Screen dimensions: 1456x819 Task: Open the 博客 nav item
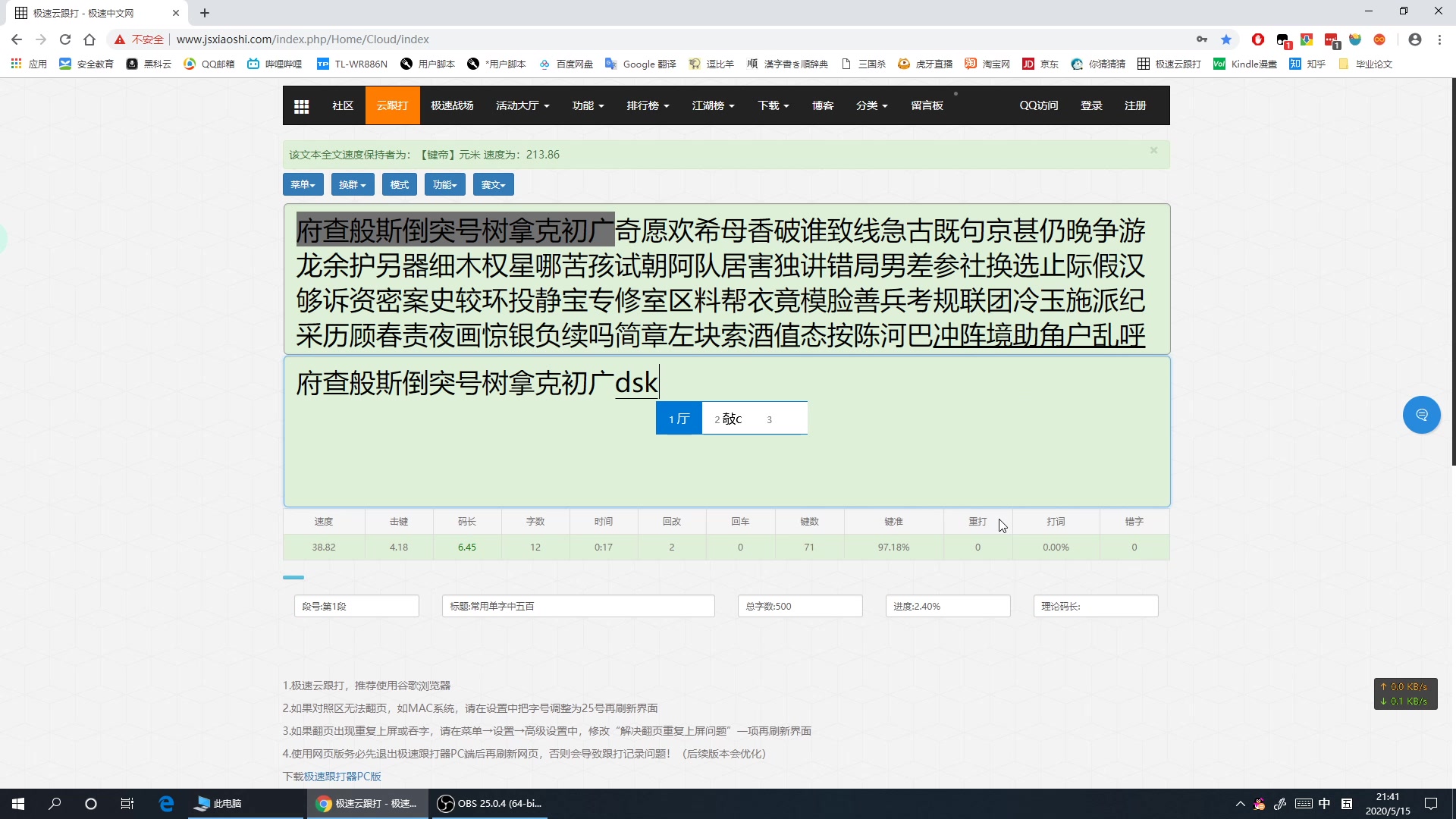click(x=823, y=105)
